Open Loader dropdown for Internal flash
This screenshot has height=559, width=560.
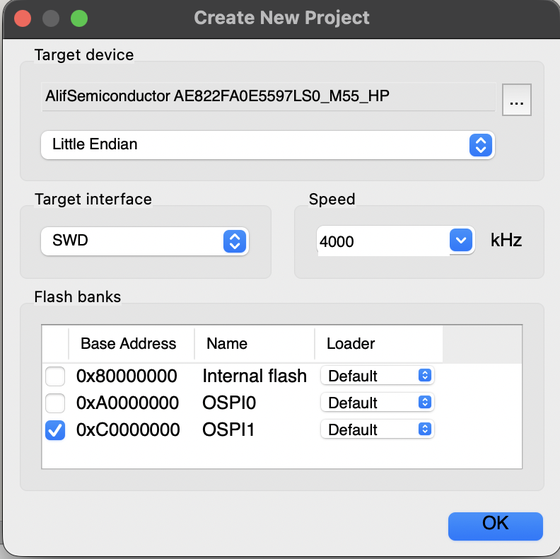[x=377, y=375]
